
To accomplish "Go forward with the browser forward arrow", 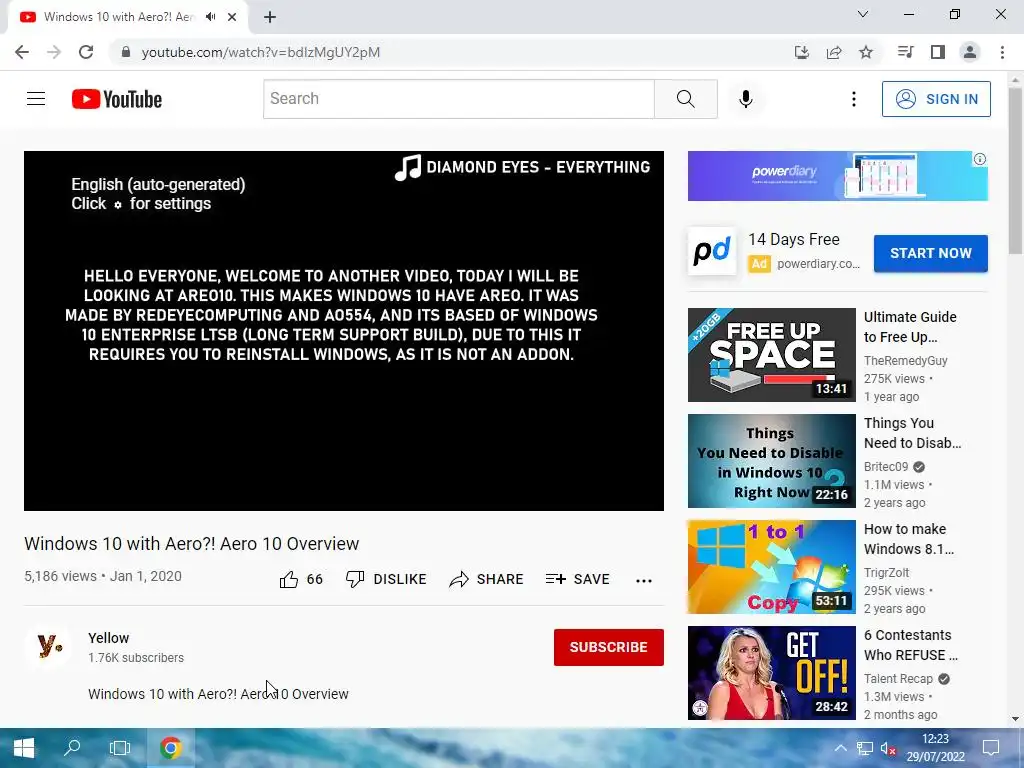I will [x=54, y=52].
